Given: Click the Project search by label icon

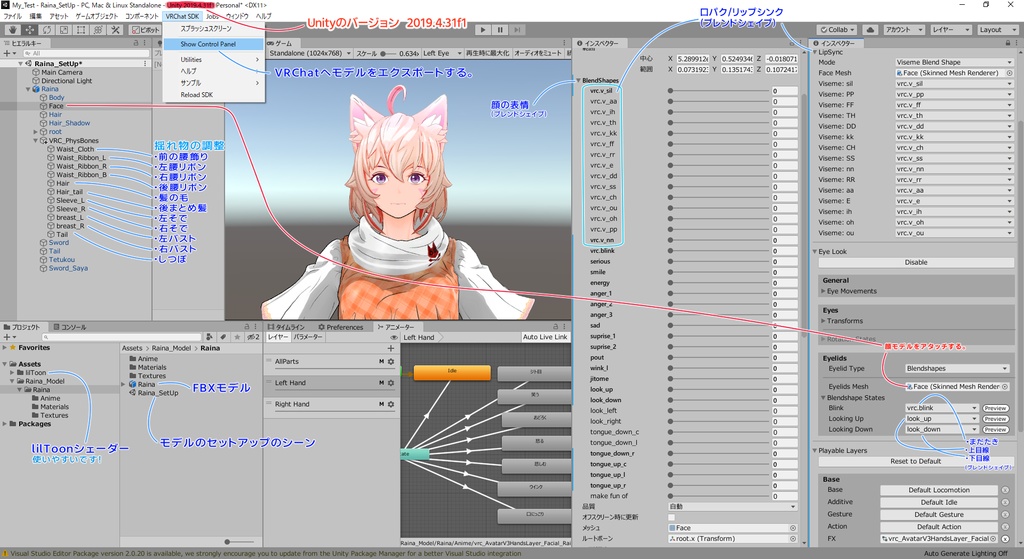Looking at the screenshot, I should point(223,337).
